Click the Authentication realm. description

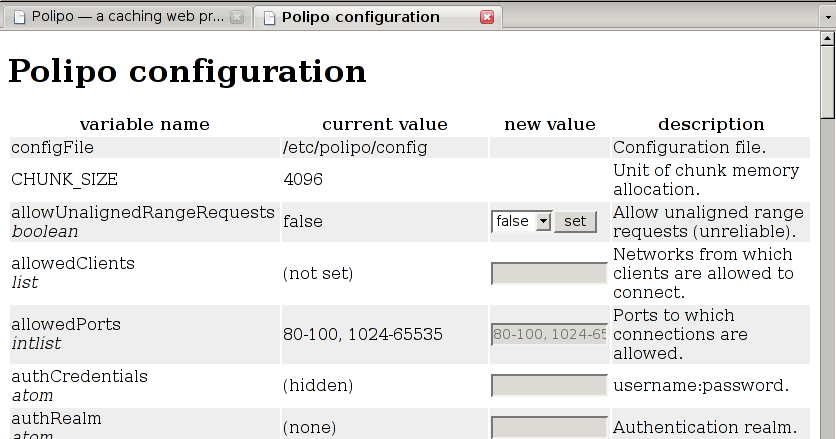(705, 427)
